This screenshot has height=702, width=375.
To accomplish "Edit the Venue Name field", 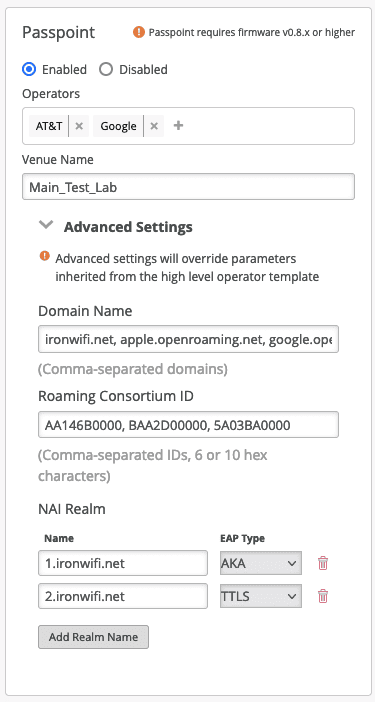I will point(188,187).
